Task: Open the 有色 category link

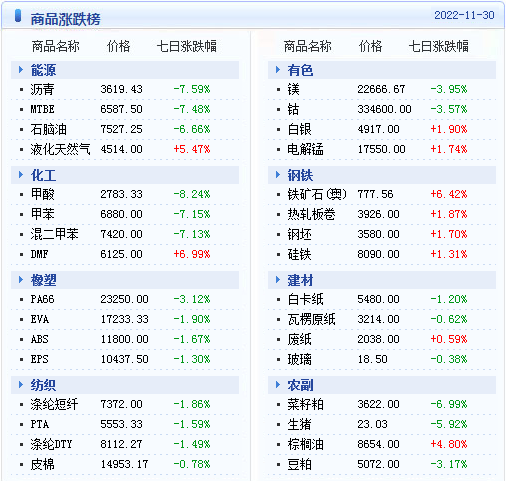Action: (x=300, y=70)
